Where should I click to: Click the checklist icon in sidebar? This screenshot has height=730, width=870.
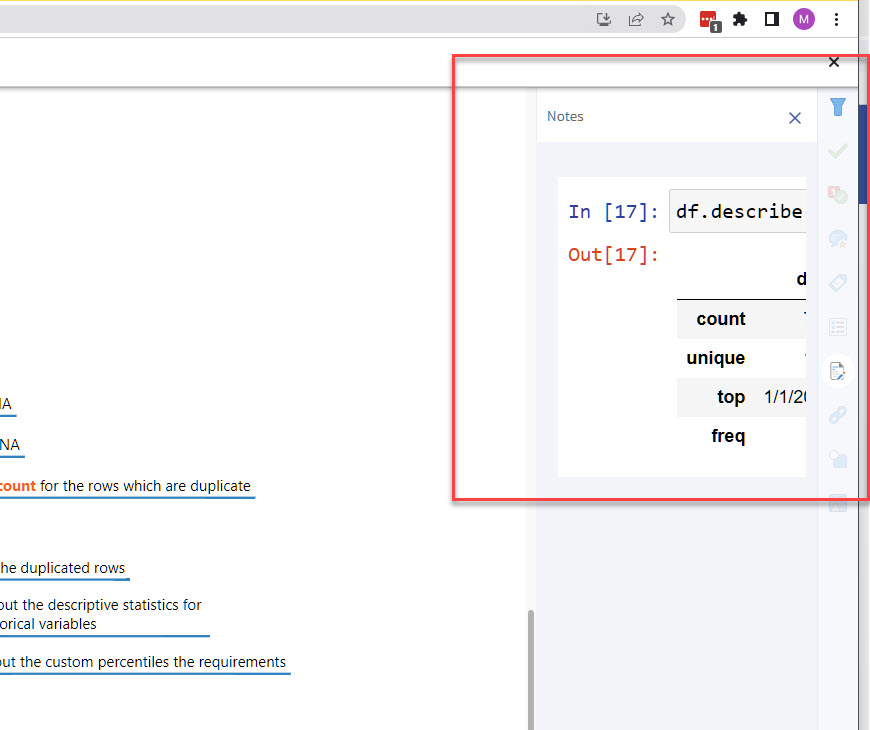(838, 327)
